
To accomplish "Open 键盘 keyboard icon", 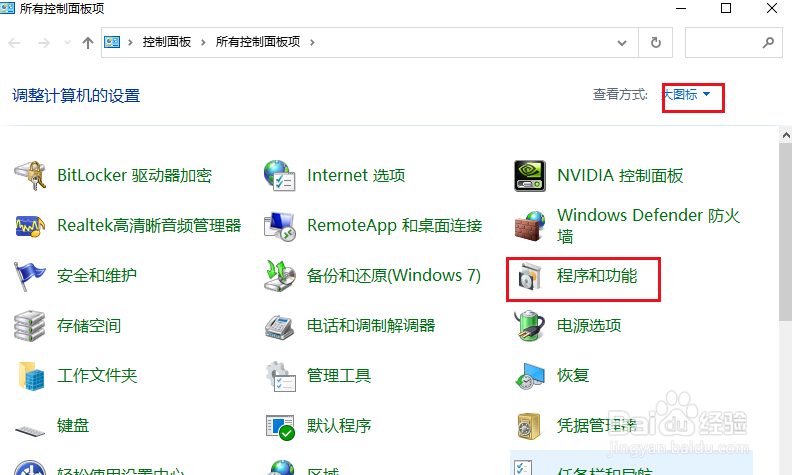I will (x=30, y=430).
